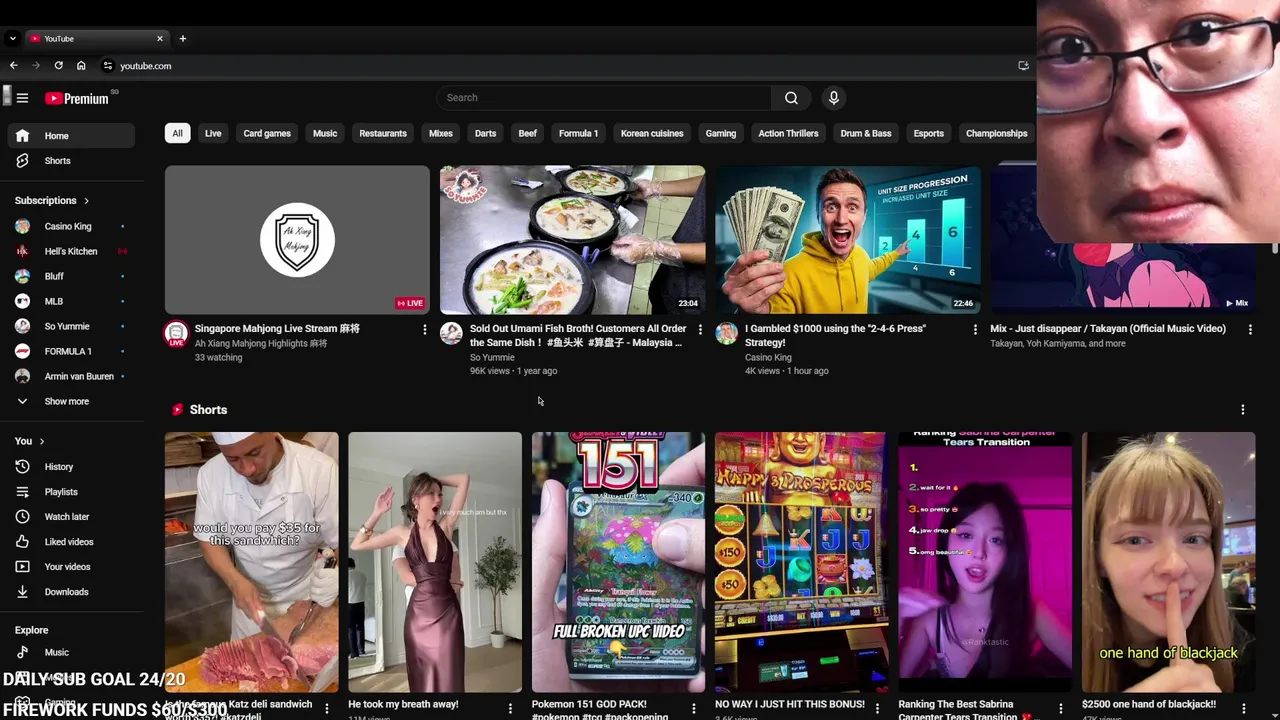Image resolution: width=1280 pixels, height=720 pixels.
Task: Go back with browser back arrow
Action: point(13,66)
